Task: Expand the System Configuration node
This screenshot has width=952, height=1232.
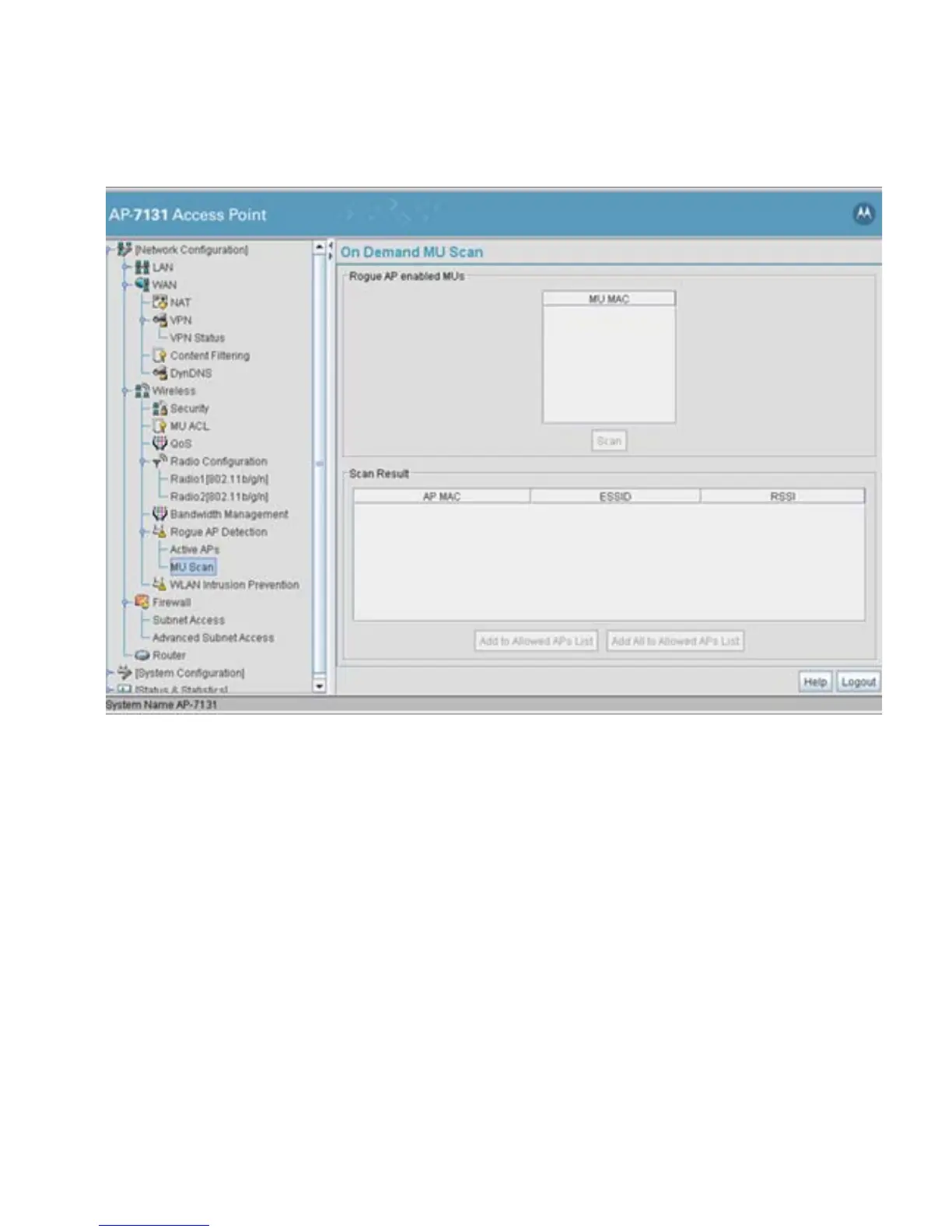Action: point(110,673)
